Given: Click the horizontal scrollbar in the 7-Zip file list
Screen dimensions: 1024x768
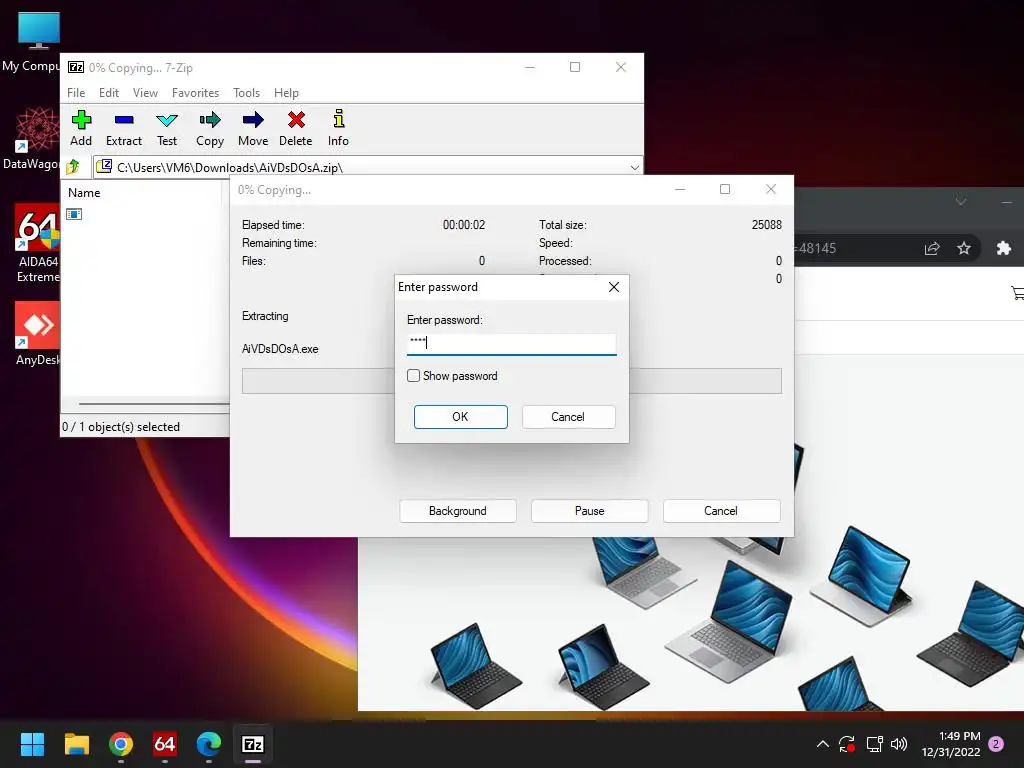Looking at the screenshot, I should [153, 404].
